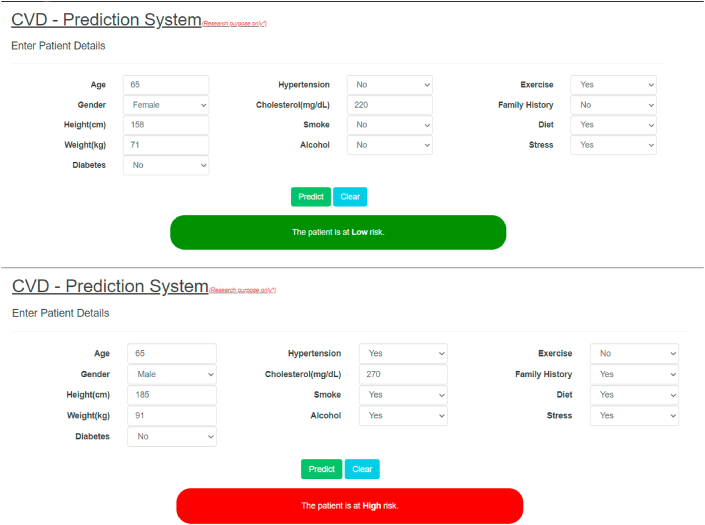
Task: Expand the Hypertension dropdown set to No
Action: point(389,85)
